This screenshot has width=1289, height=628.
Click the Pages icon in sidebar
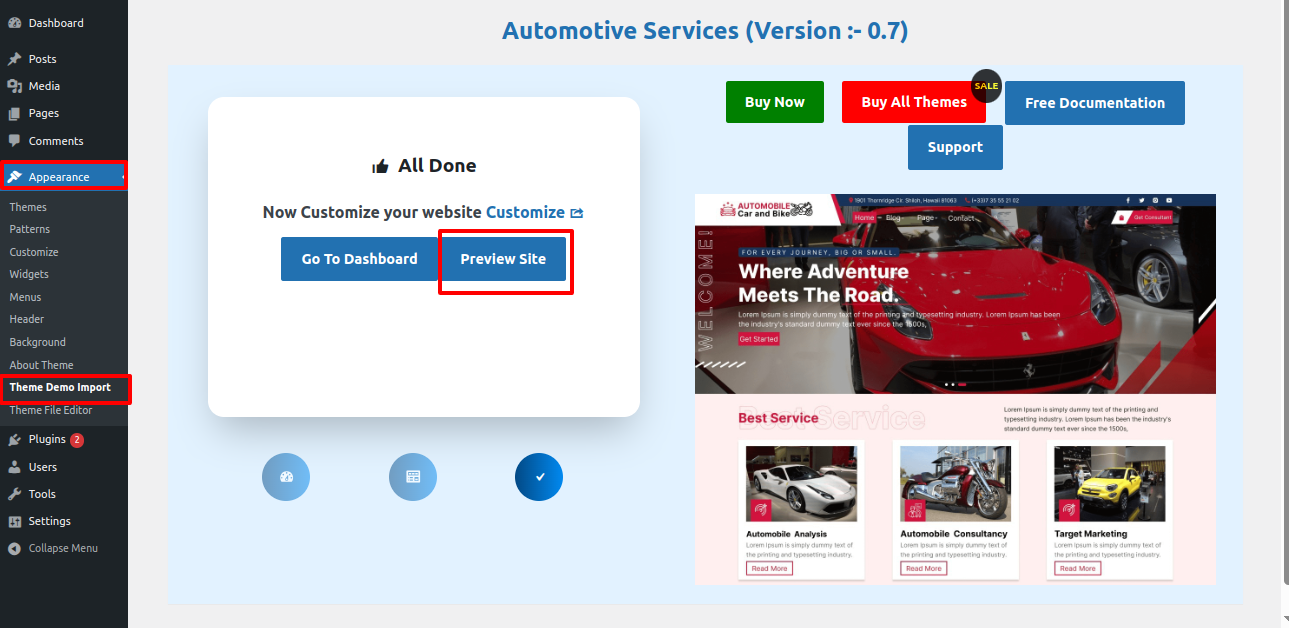pos(14,113)
